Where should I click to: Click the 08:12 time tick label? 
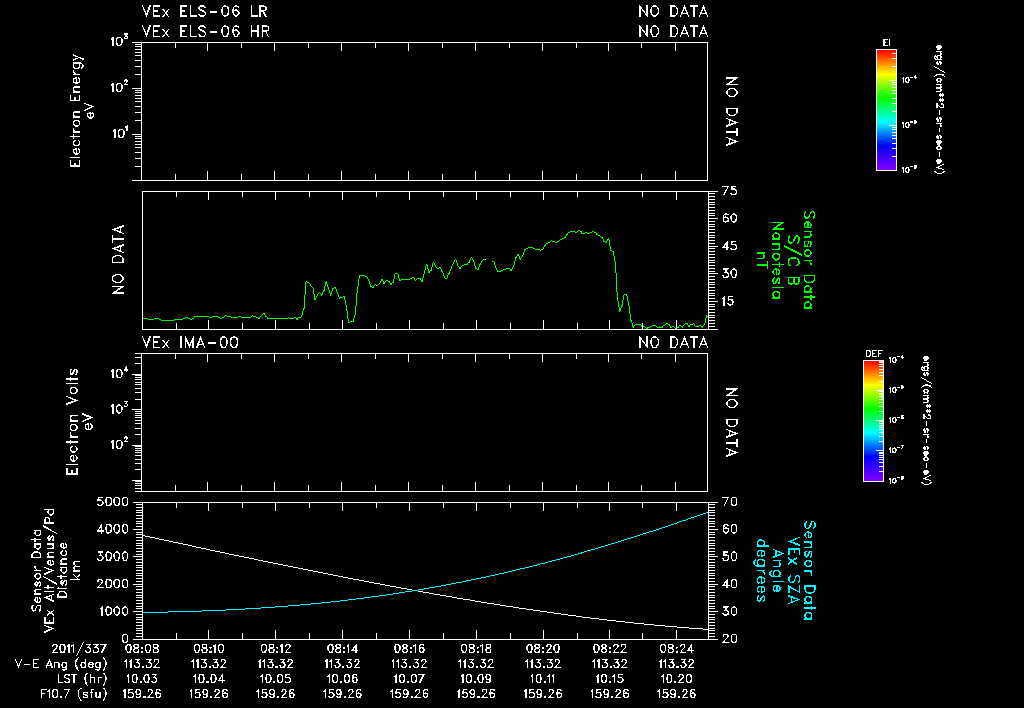[275, 649]
